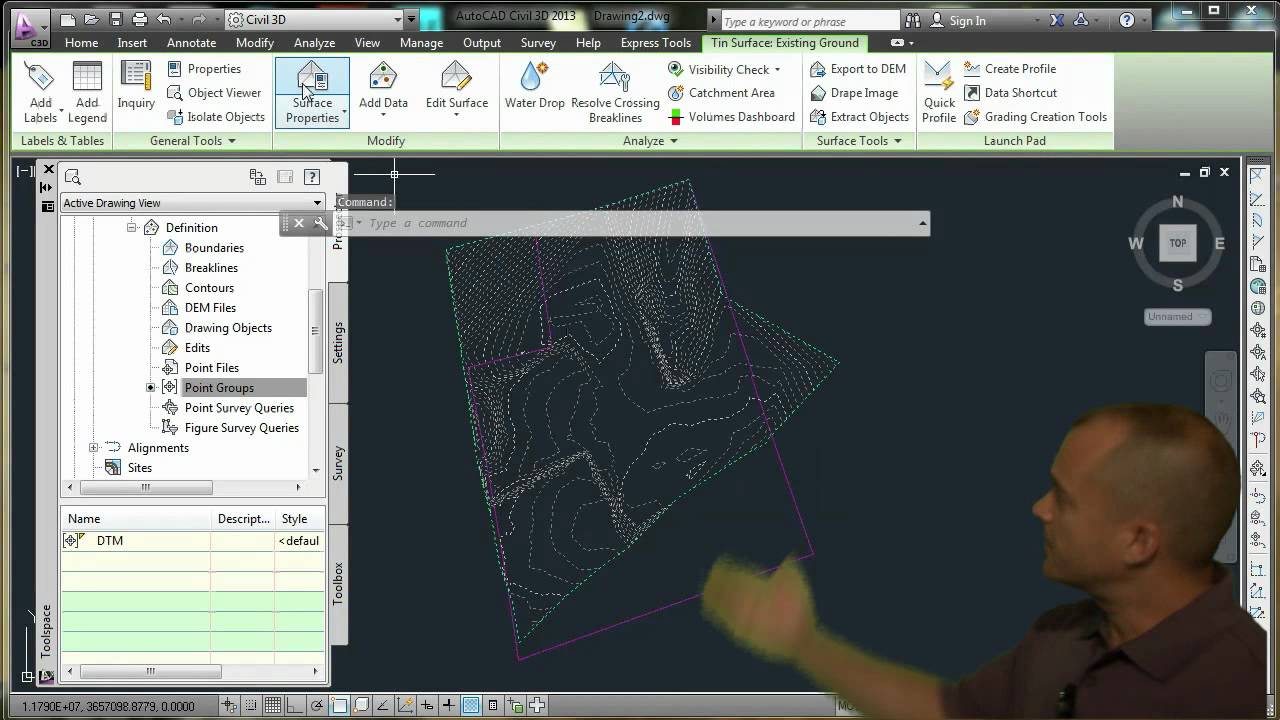Select Contours in the Definition tree
The height and width of the screenshot is (720, 1280).
coord(209,288)
